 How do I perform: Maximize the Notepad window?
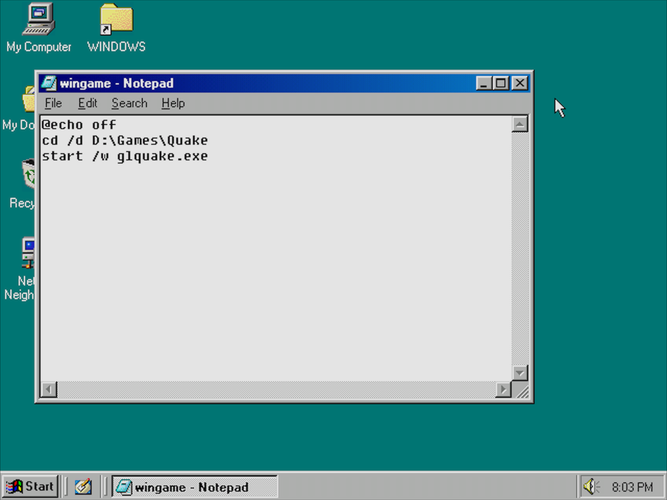502,84
